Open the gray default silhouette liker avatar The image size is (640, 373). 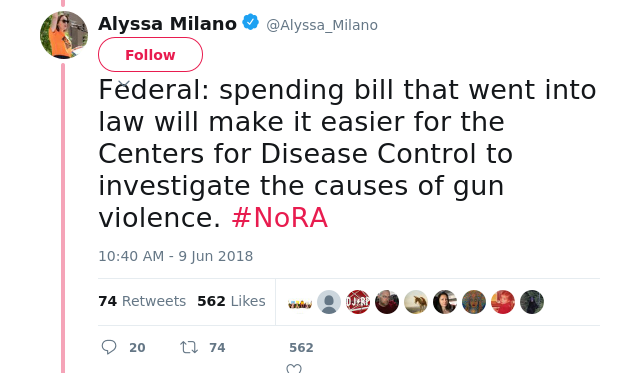coord(329,302)
